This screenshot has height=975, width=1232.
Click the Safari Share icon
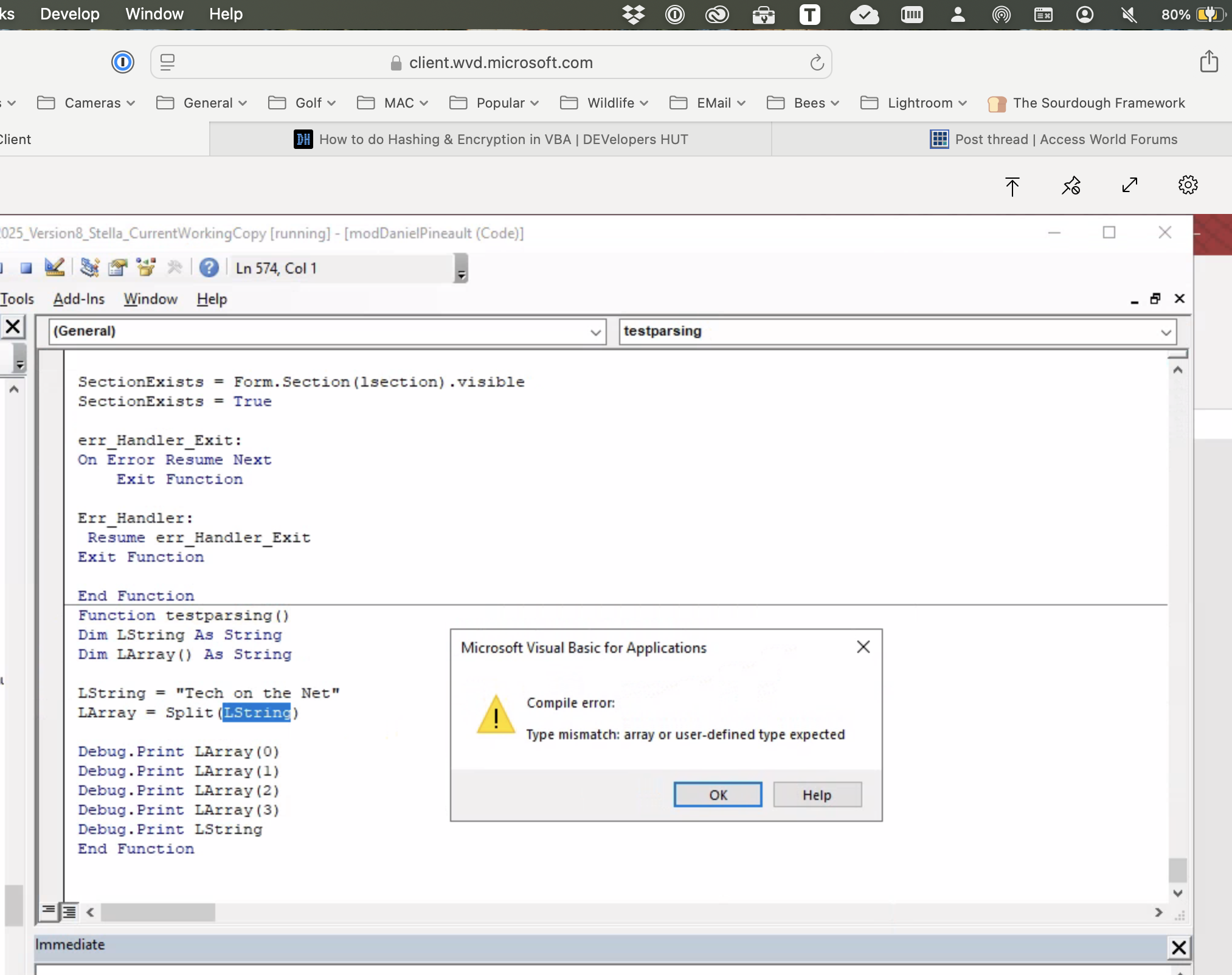point(1209,61)
